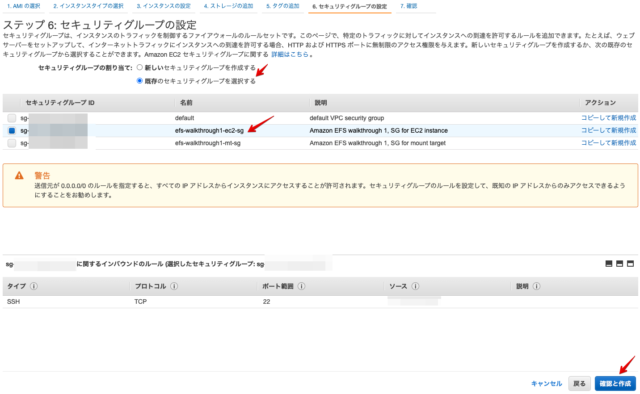This screenshot has height=394, width=640.
Task: Choose 既存のセキュリティグループを選択する radio option
Action: pos(140,81)
